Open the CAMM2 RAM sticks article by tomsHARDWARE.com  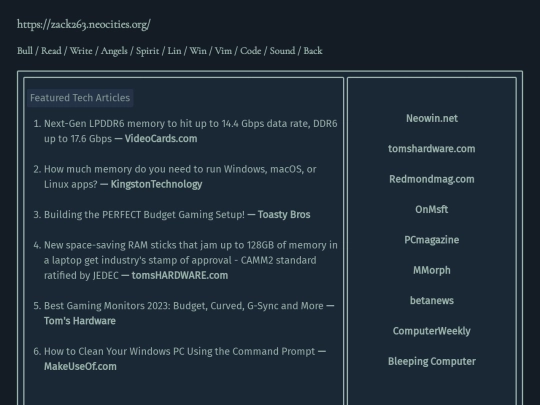pyautogui.click(x=190, y=260)
